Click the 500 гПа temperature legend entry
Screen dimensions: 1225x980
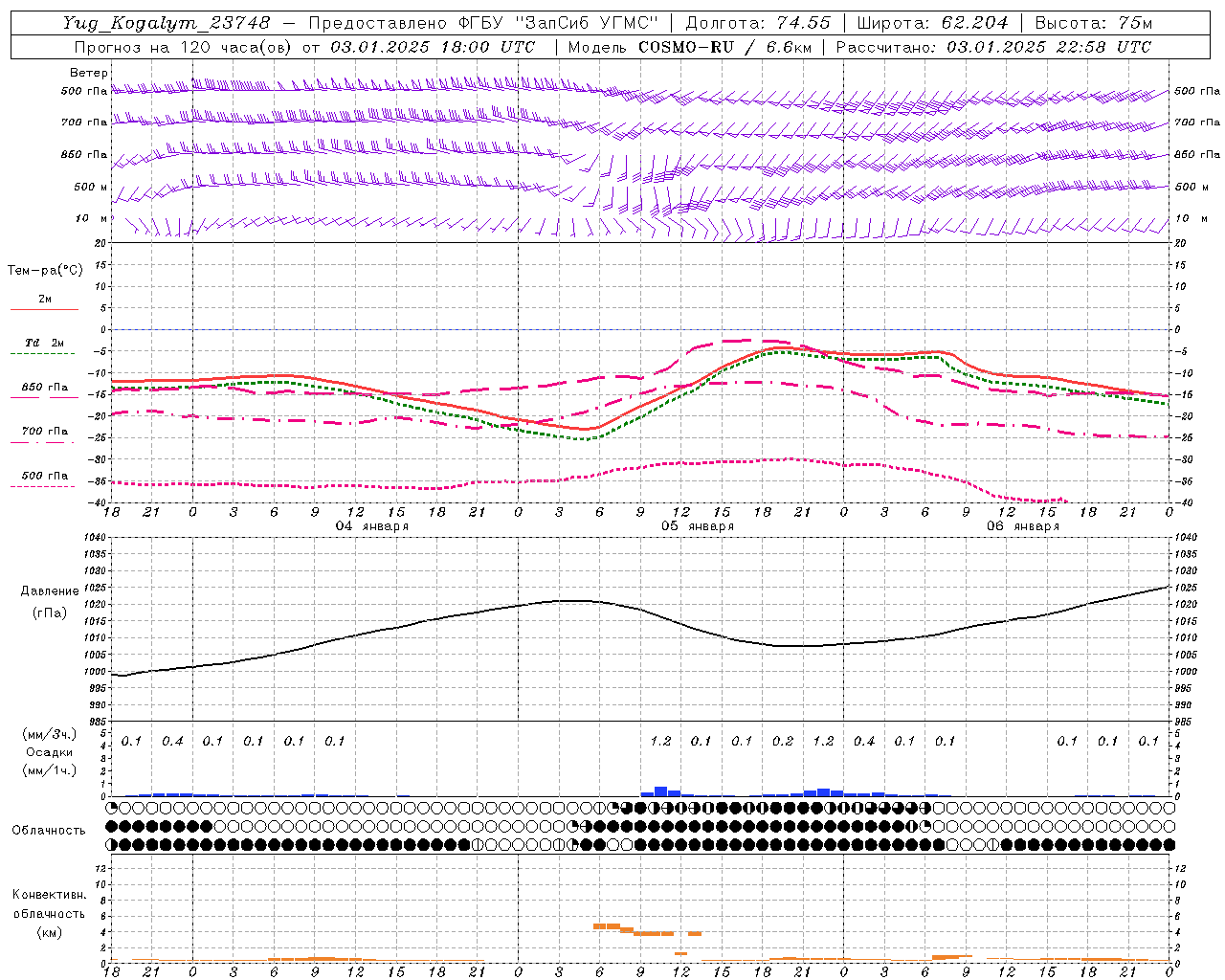(x=45, y=476)
